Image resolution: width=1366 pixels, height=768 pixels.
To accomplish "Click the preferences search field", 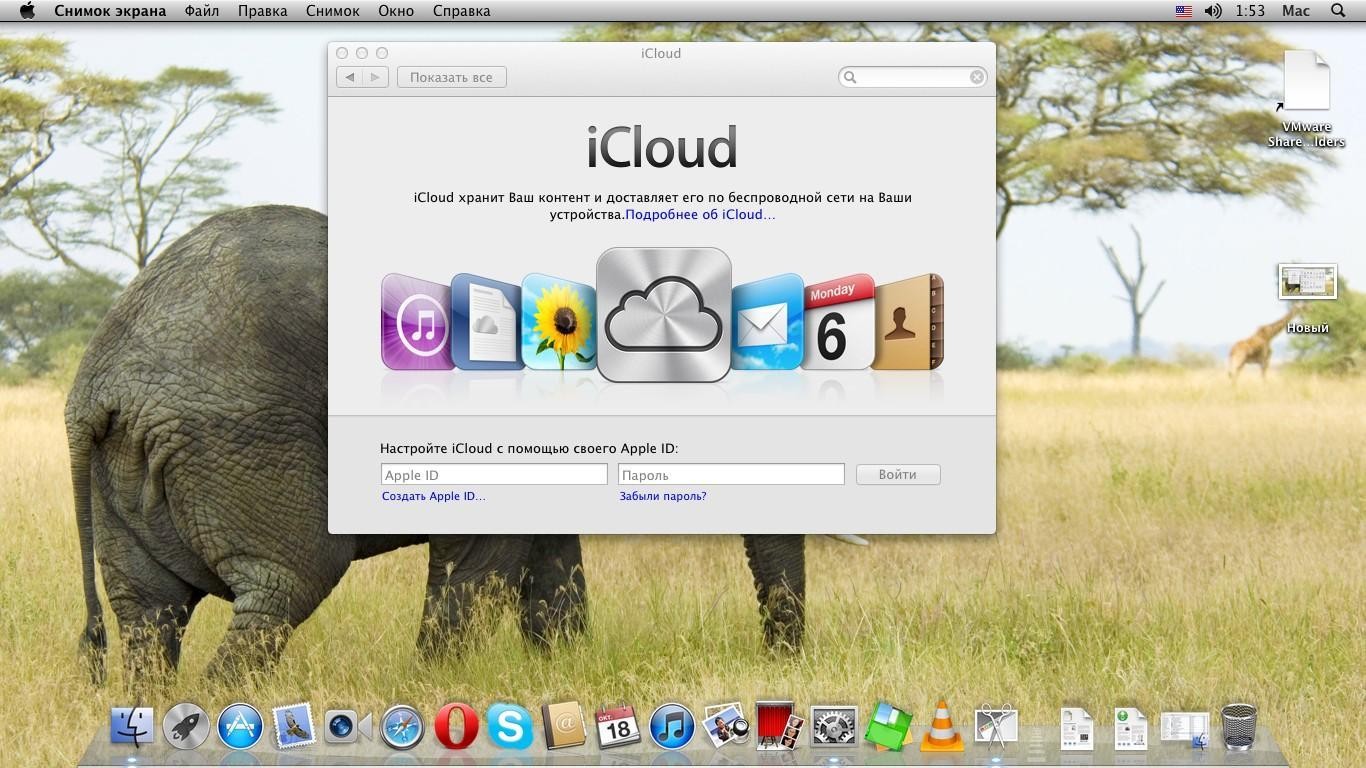I will 913,77.
